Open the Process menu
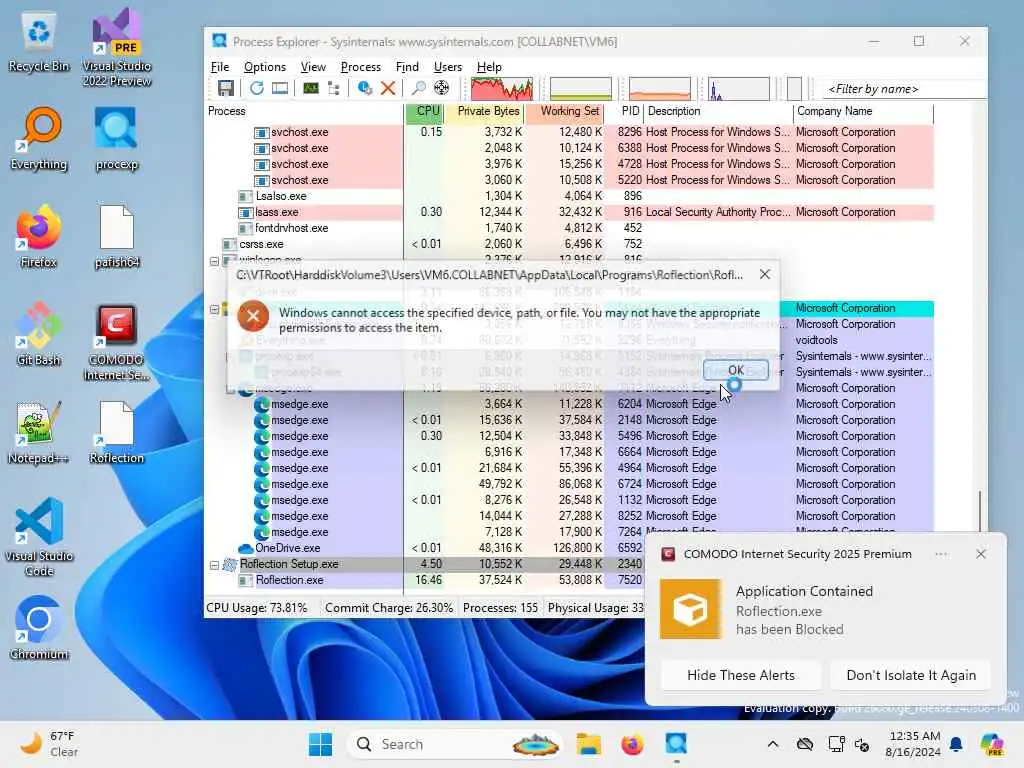 click(360, 67)
